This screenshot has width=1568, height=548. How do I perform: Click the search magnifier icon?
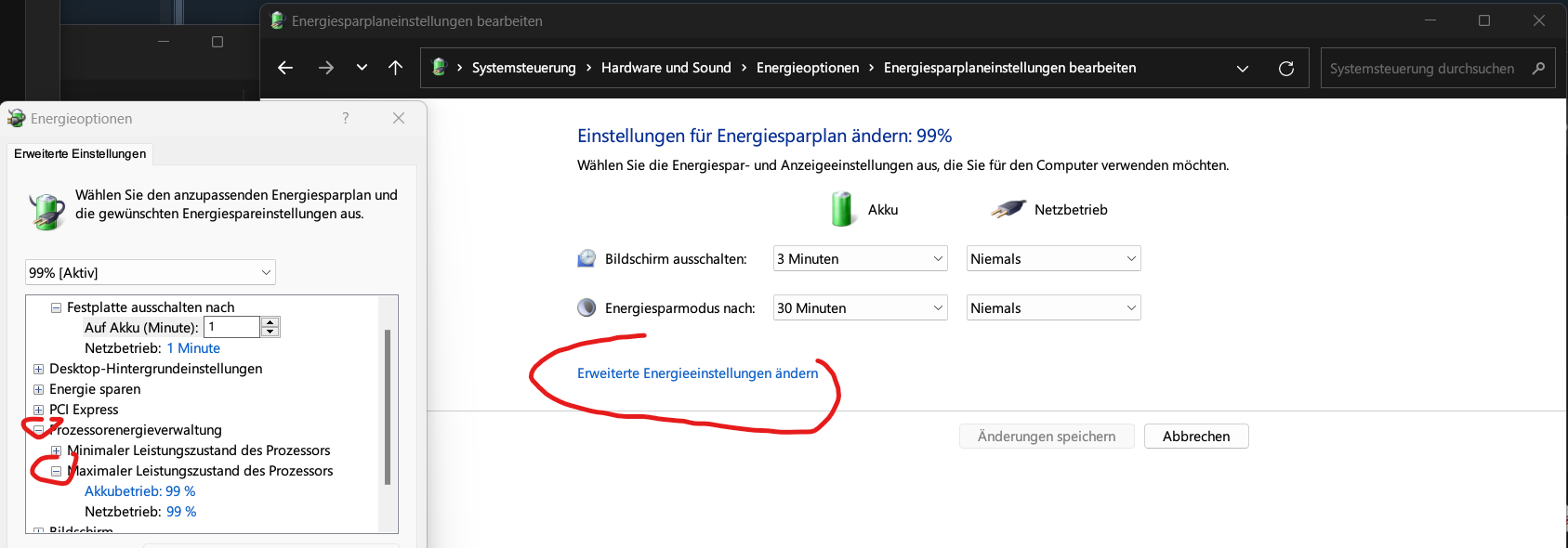click(1538, 68)
